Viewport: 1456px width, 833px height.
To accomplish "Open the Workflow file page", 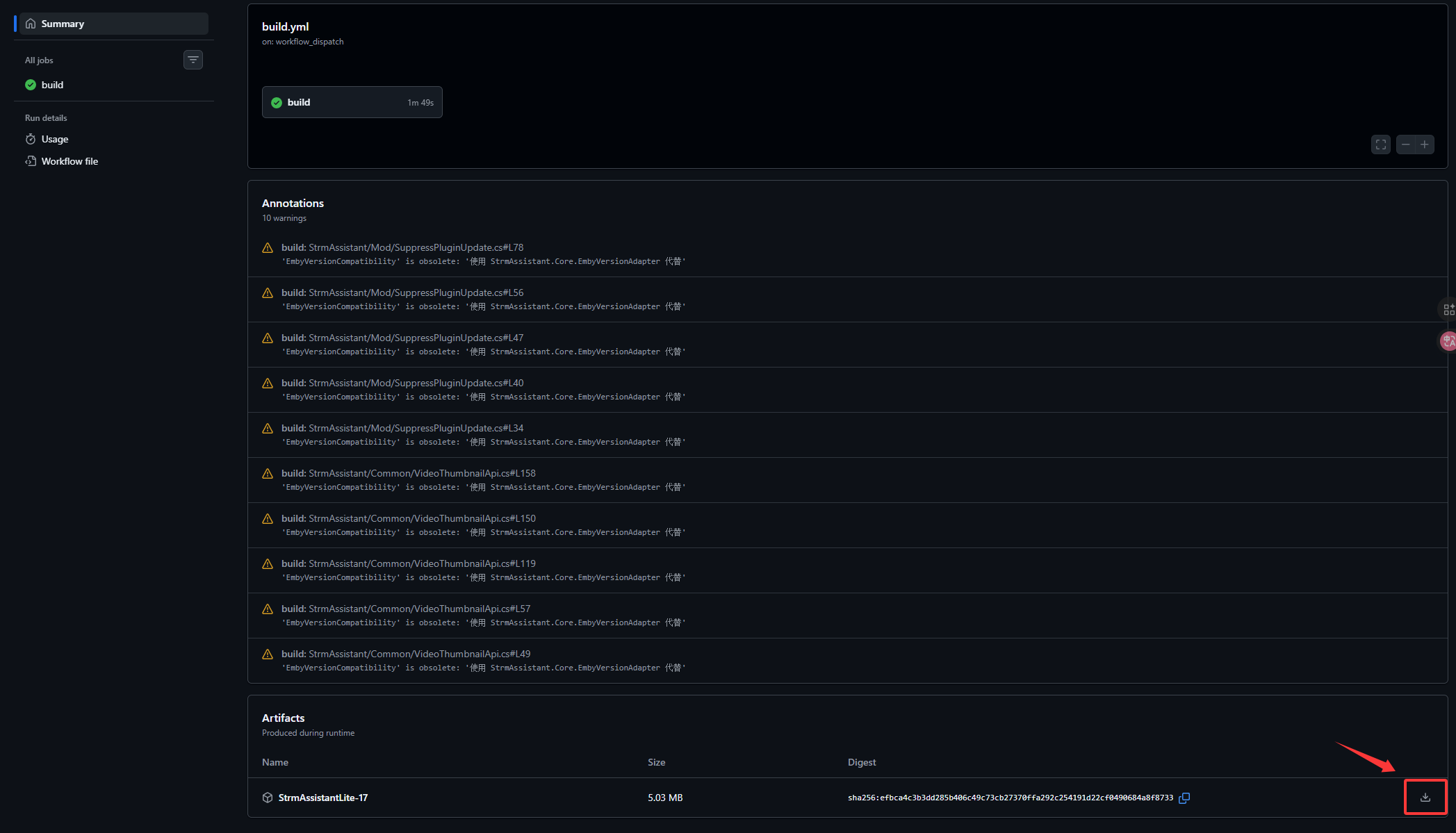I will coord(69,161).
